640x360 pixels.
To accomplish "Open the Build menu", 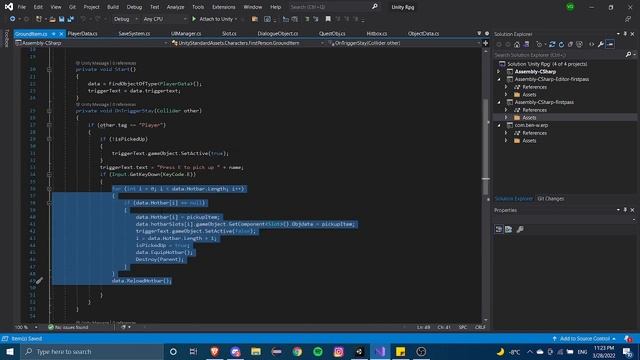I will point(113,7).
